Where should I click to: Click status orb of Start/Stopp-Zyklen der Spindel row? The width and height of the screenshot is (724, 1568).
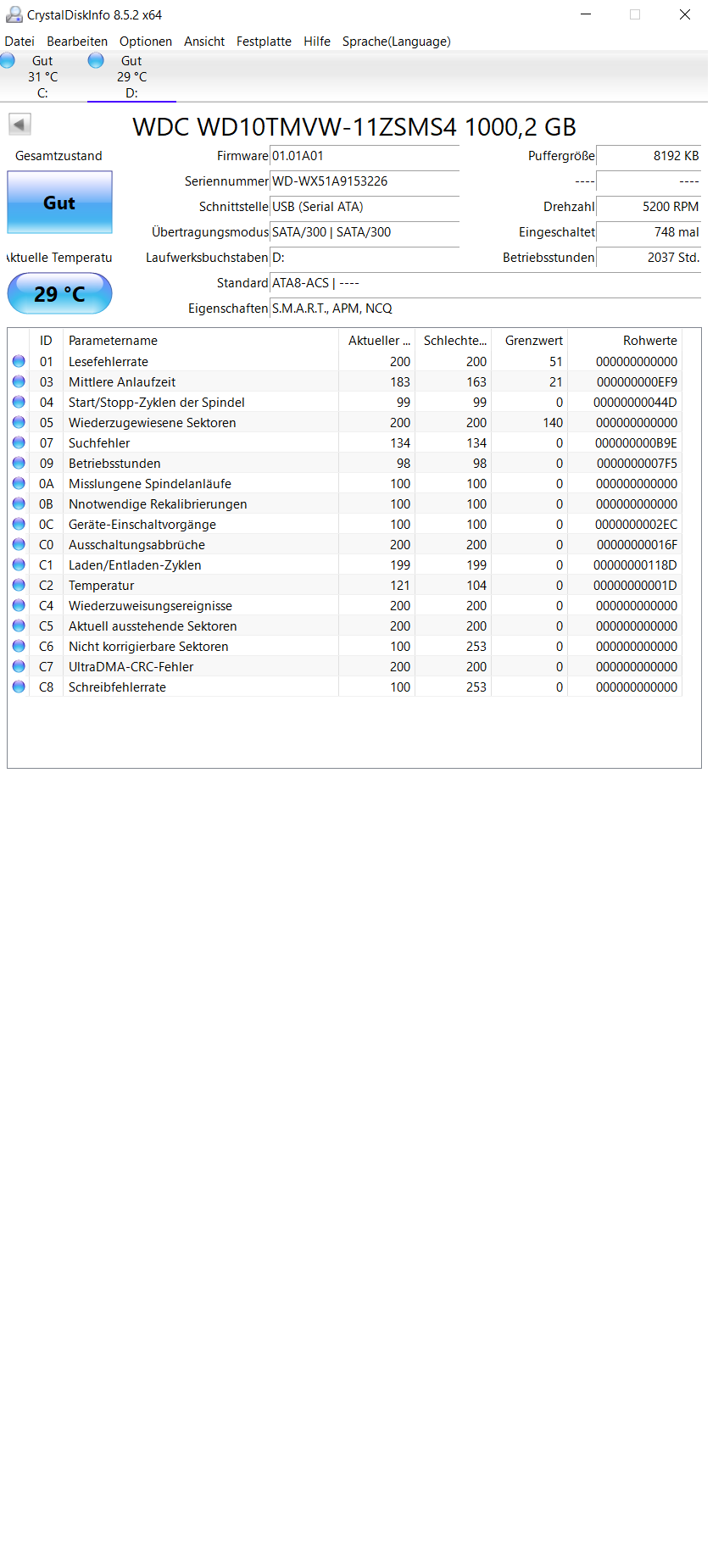[x=19, y=402]
